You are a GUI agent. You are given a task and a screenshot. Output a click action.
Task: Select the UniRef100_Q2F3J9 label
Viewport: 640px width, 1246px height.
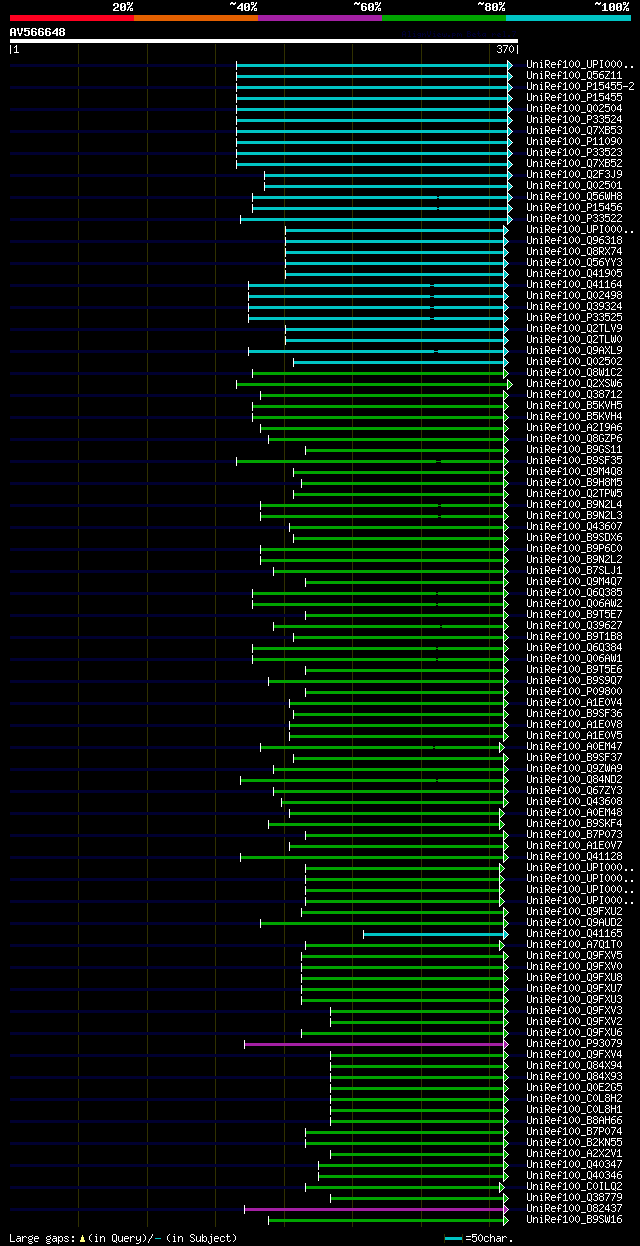click(574, 174)
